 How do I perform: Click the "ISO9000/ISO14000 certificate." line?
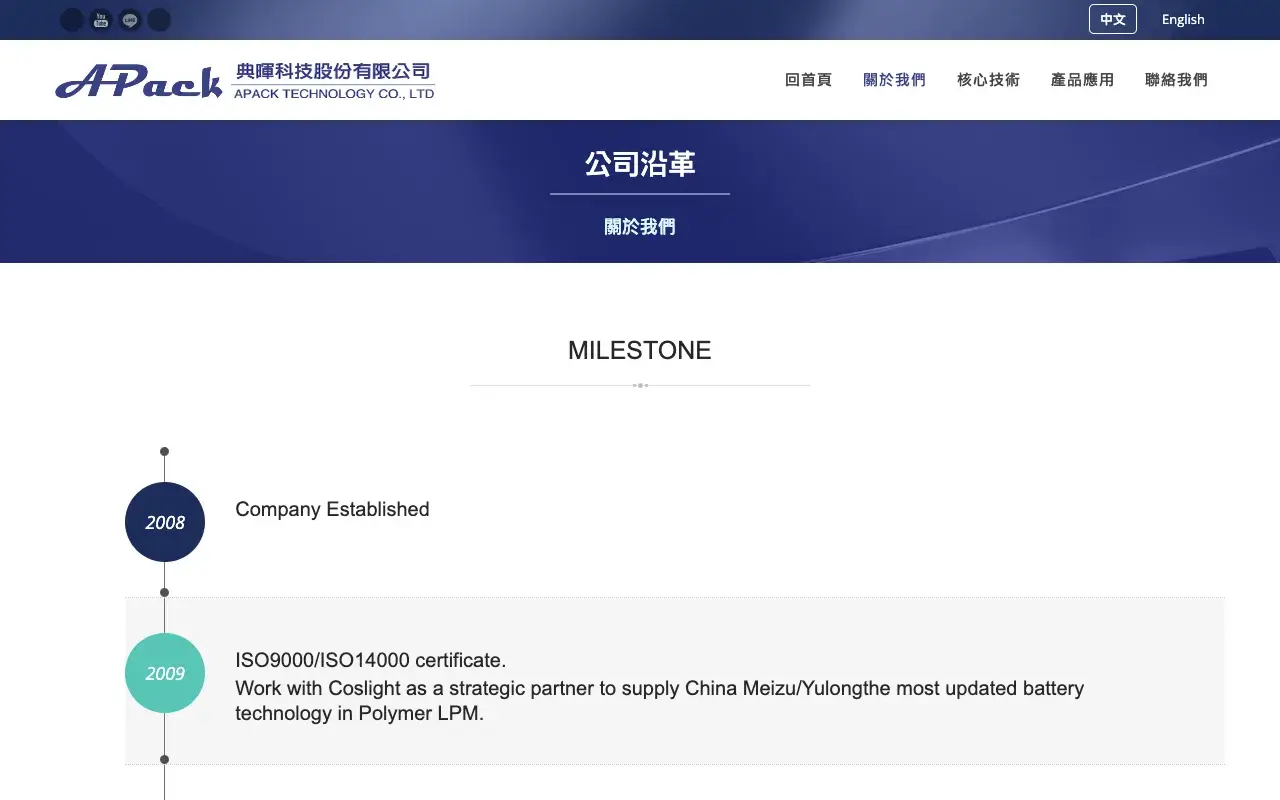click(x=371, y=660)
